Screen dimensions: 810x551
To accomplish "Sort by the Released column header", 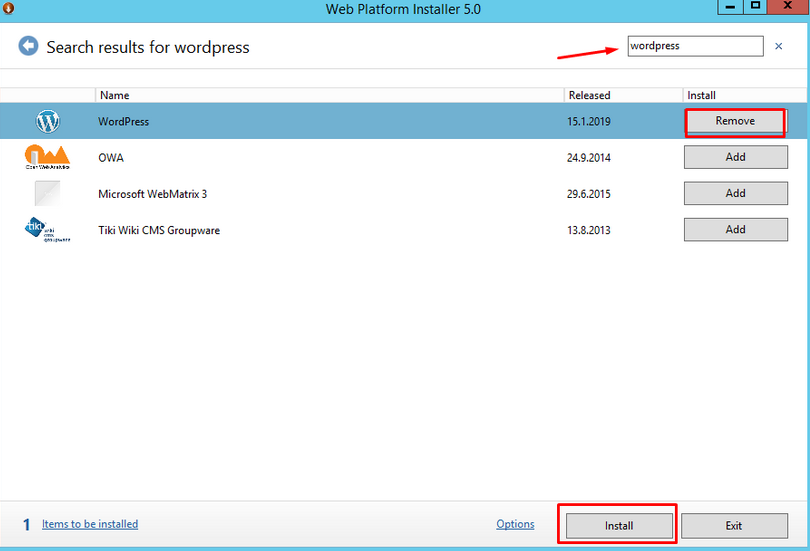I will point(624,95).
